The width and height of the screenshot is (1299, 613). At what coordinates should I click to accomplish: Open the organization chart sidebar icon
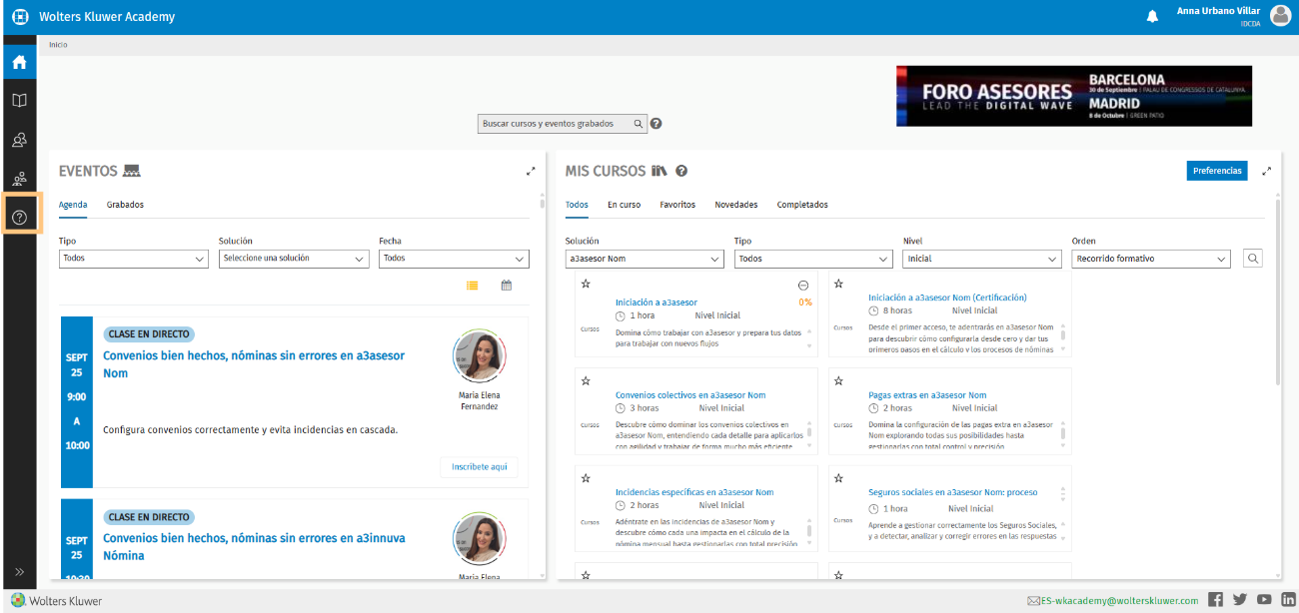coord(19,179)
